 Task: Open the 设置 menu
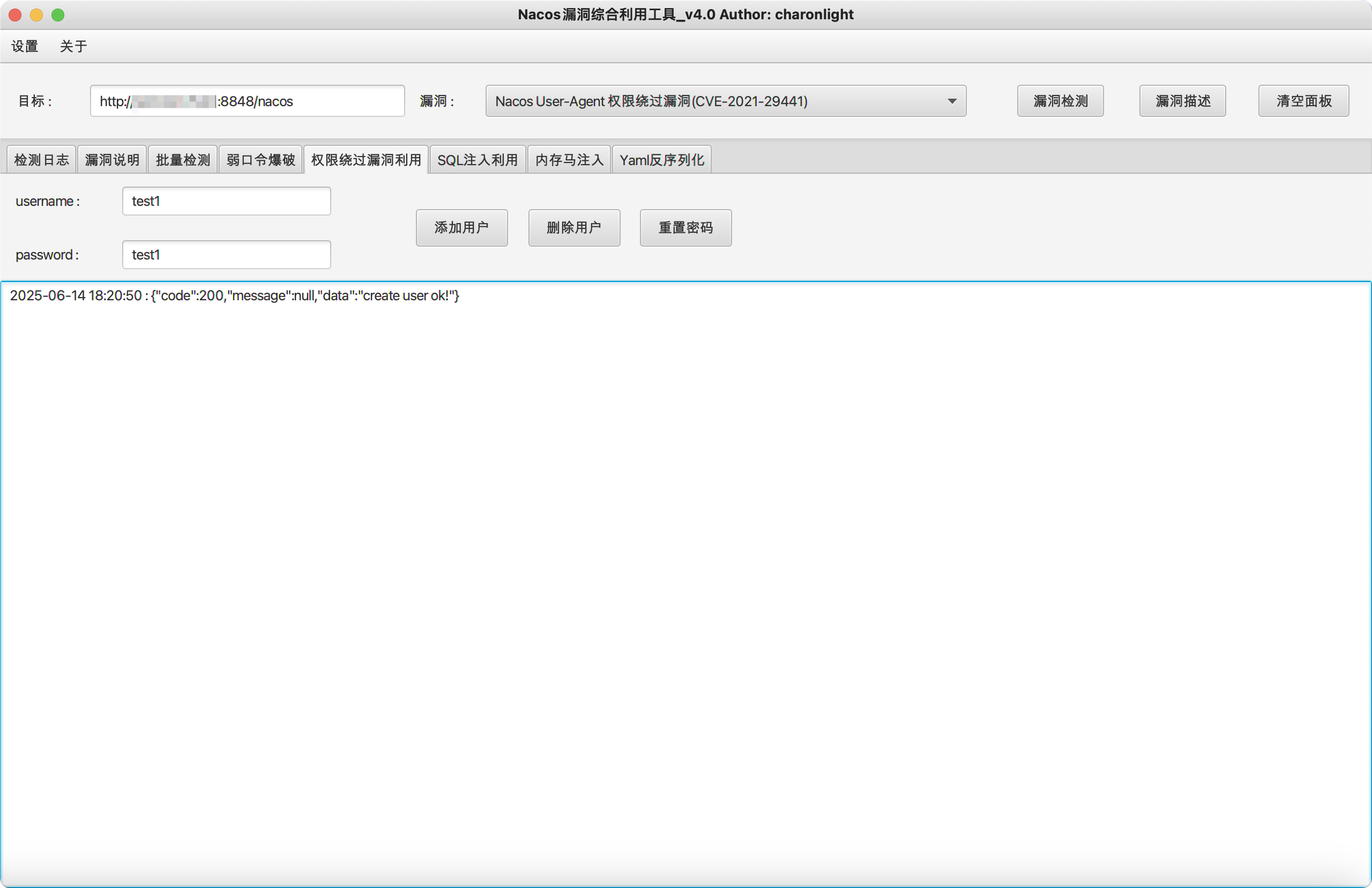[25, 46]
